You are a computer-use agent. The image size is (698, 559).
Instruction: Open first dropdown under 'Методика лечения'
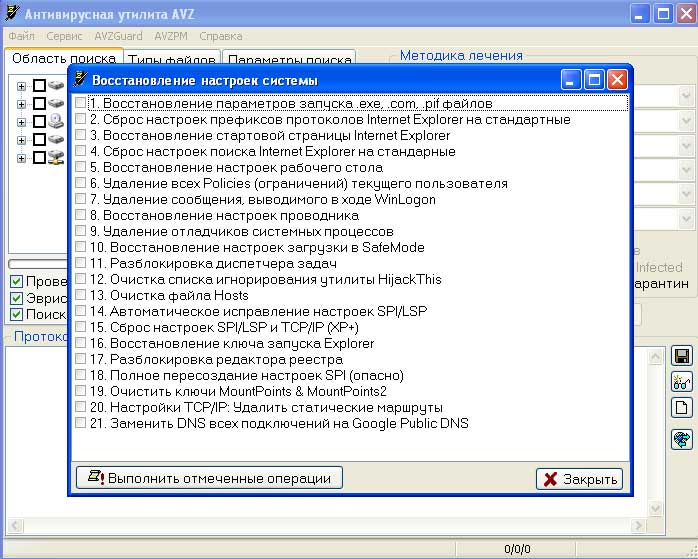pos(686,96)
